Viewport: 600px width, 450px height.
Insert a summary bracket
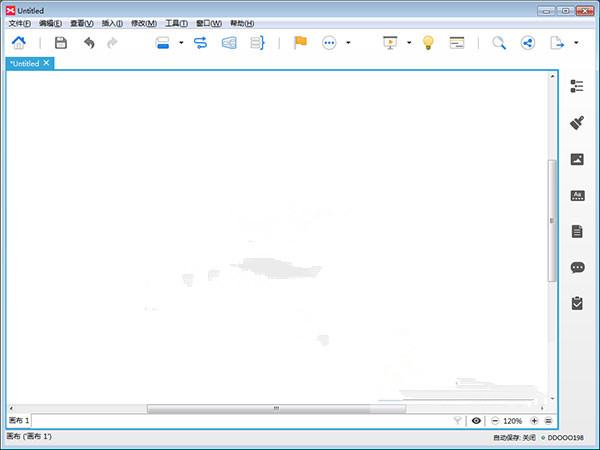257,42
